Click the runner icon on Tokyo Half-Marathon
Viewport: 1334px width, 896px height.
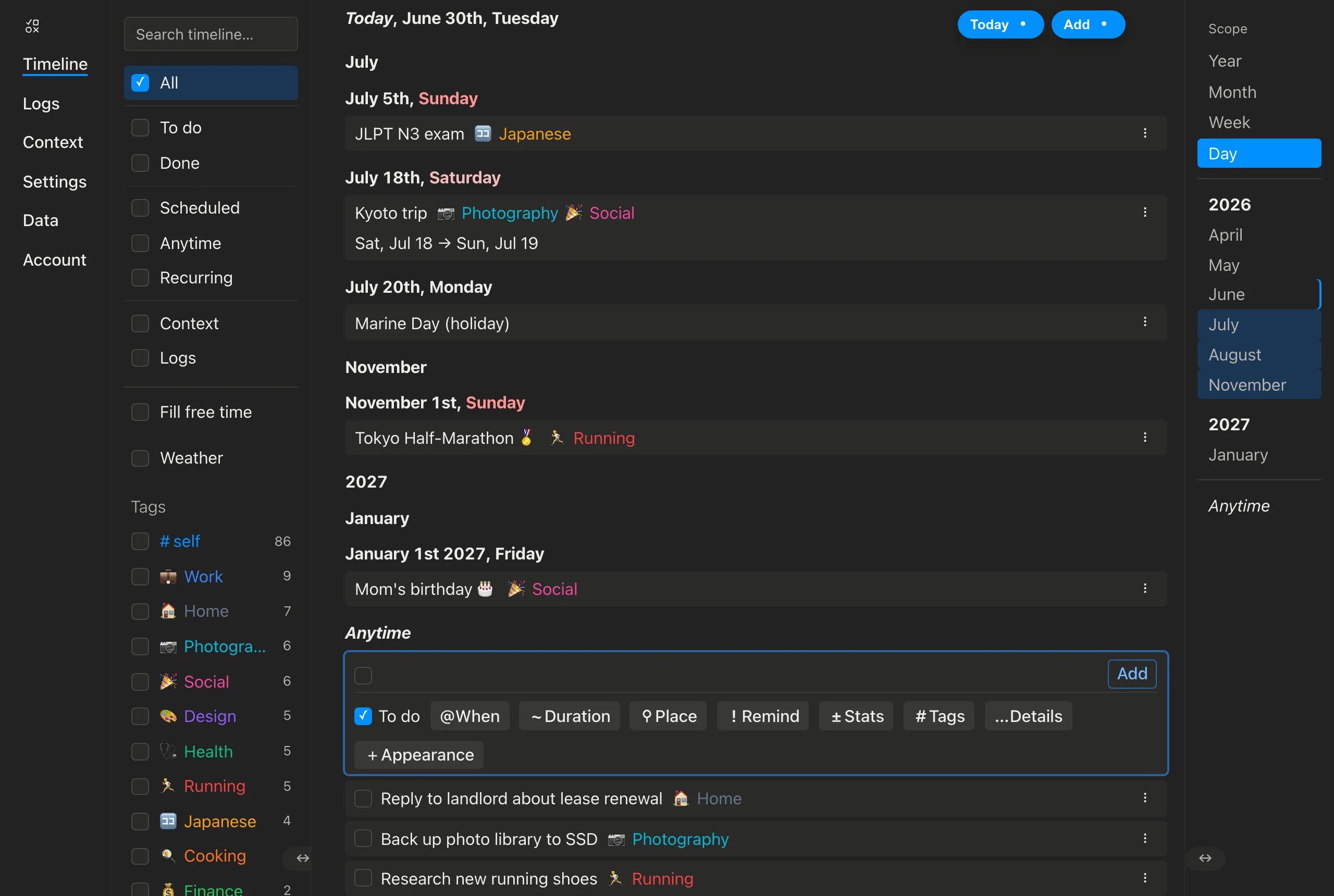(556, 438)
